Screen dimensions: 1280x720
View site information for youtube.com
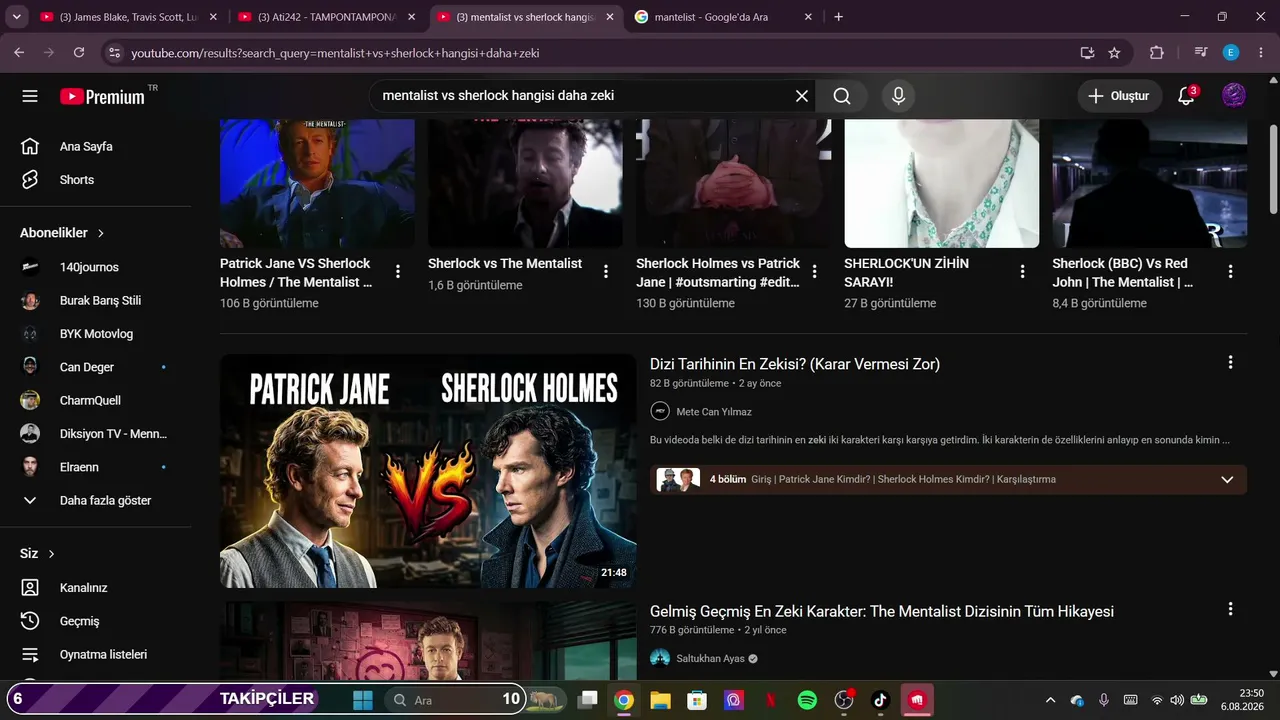click(x=114, y=52)
